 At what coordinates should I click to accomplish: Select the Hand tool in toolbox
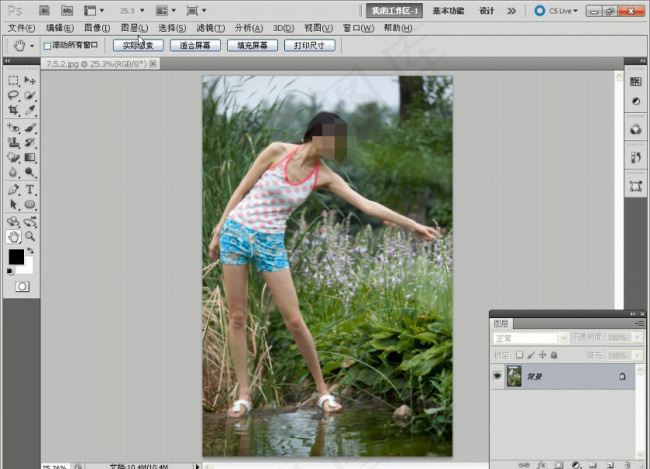click(13, 236)
